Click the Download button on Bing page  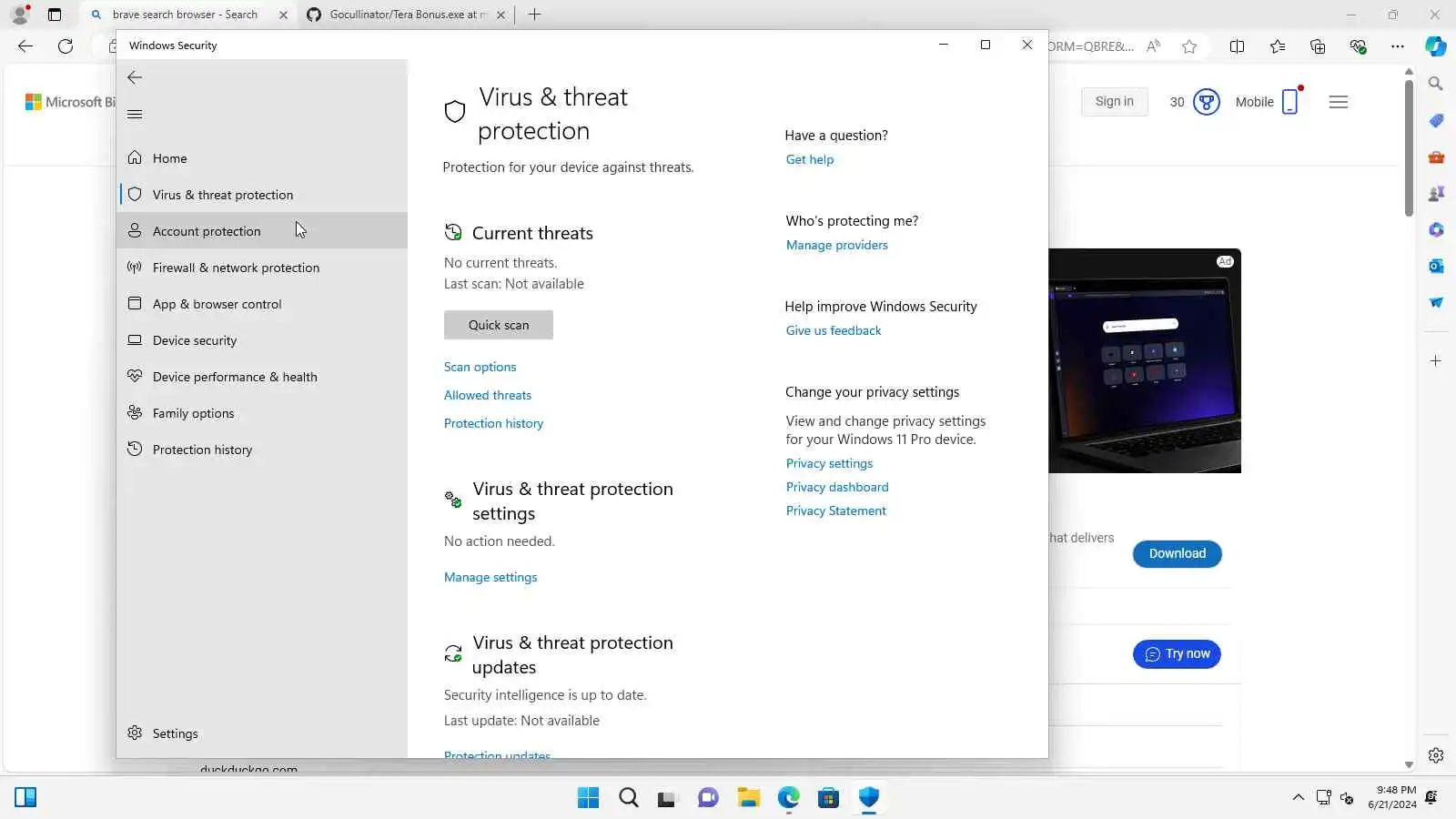(x=1178, y=553)
